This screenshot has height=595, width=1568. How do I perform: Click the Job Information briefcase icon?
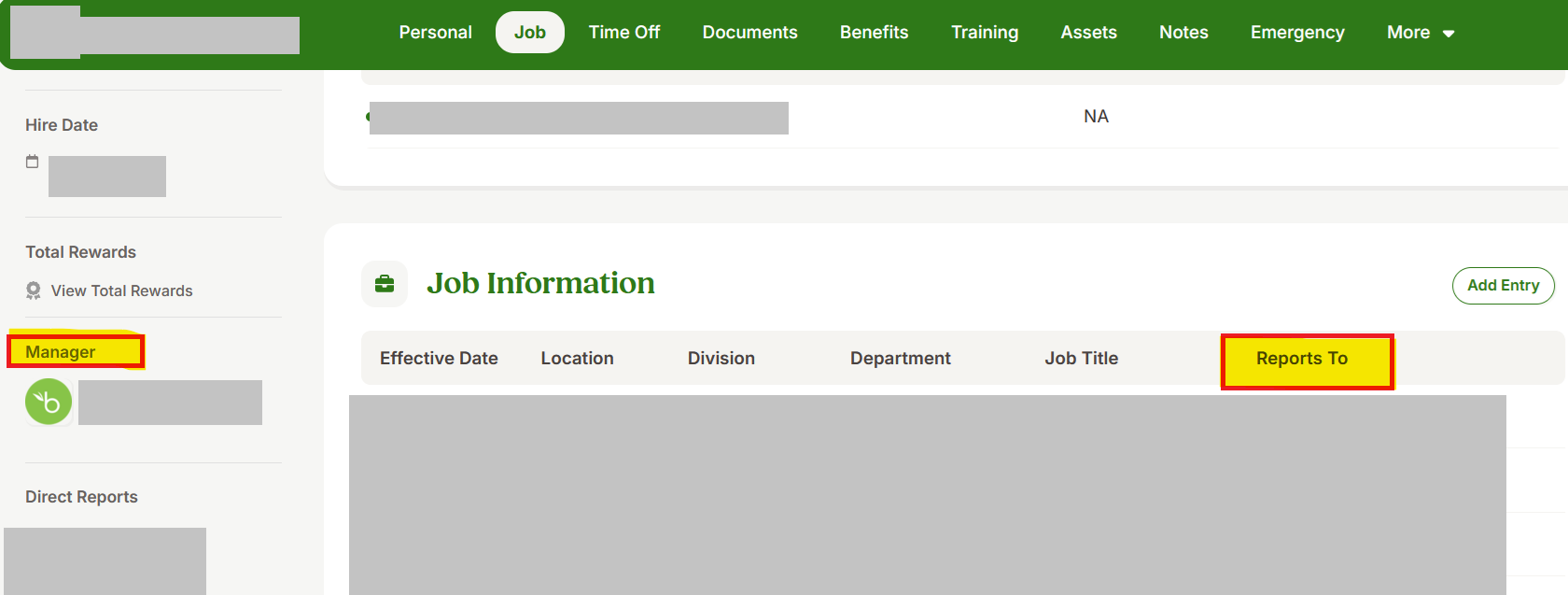(385, 284)
